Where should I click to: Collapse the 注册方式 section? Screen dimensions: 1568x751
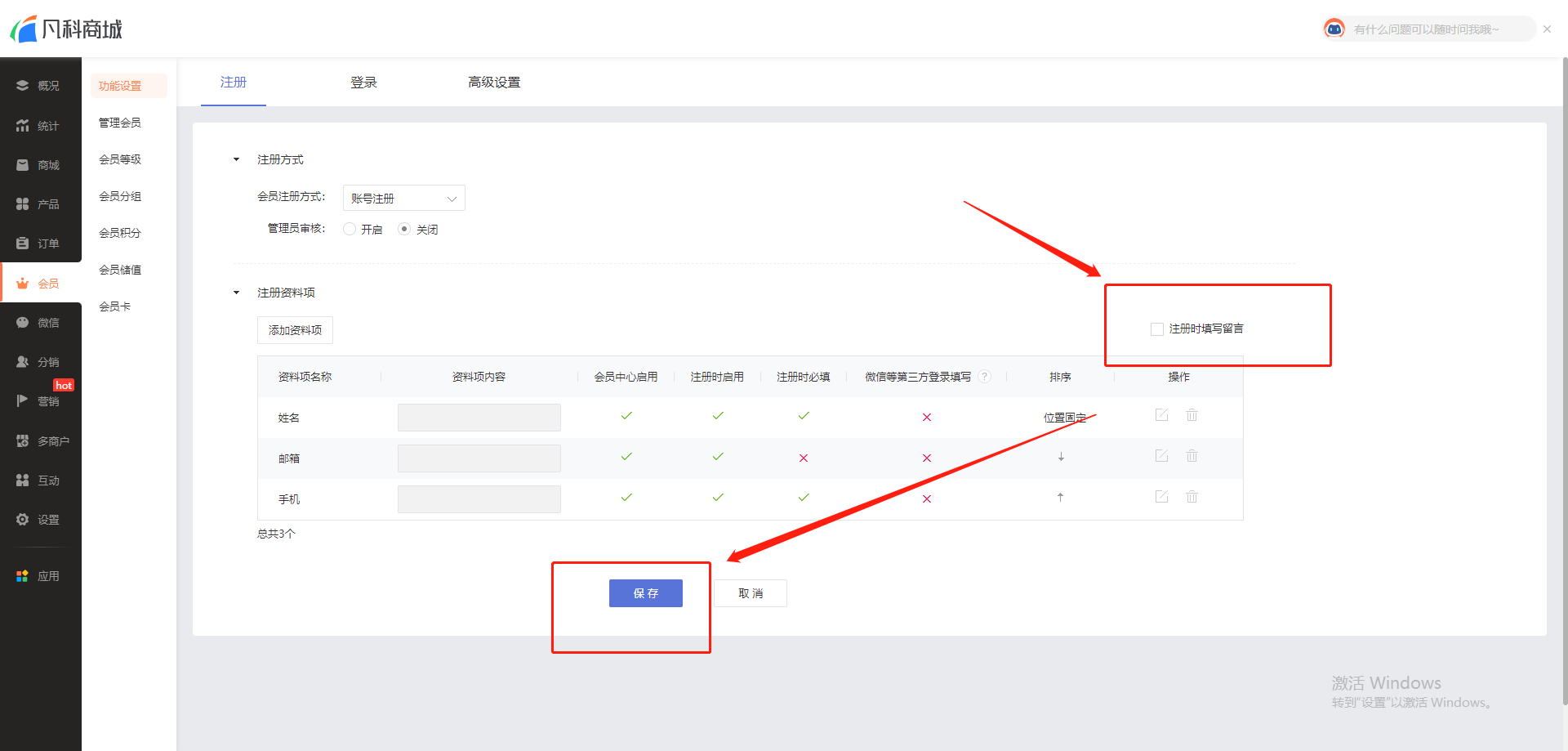(x=236, y=159)
